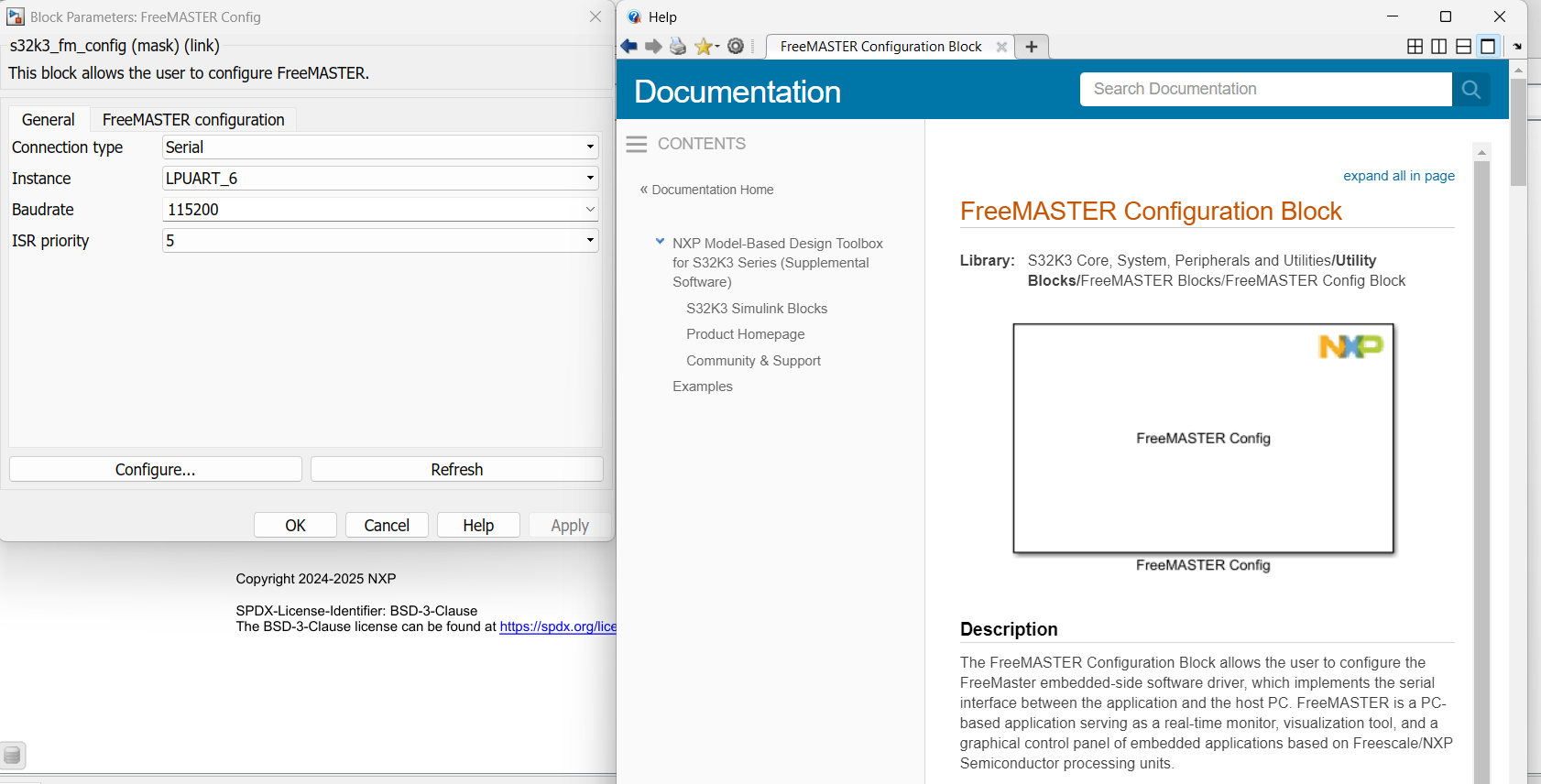Add a new Help browser tab

[x=1032, y=47]
